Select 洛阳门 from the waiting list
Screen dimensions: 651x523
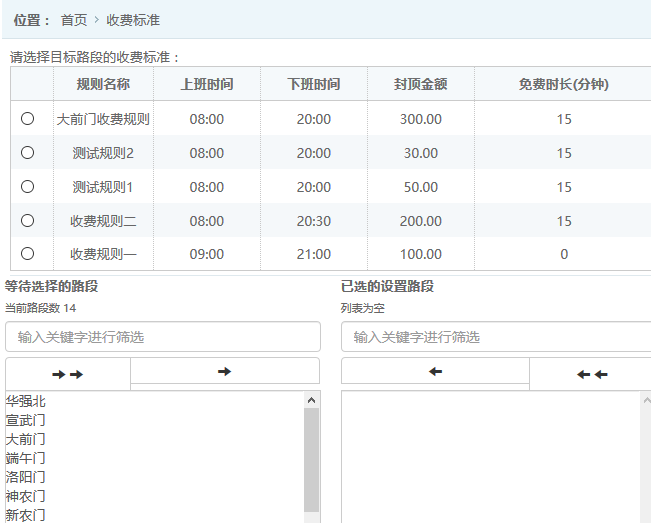tap(26, 477)
